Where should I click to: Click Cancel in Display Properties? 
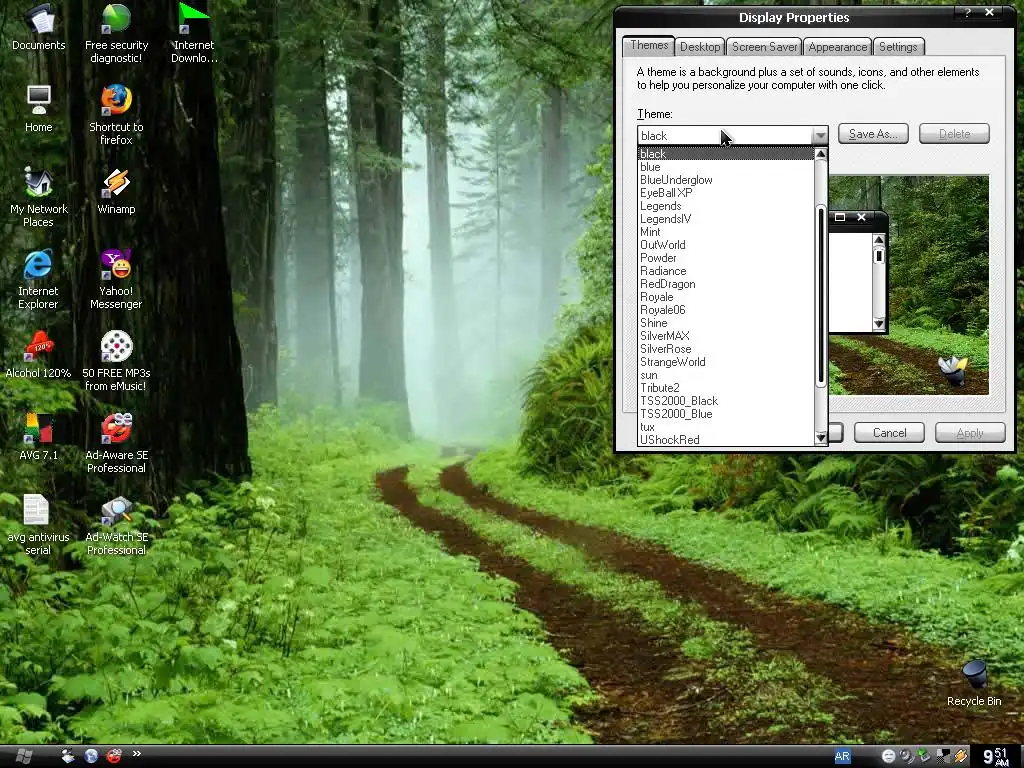889,432
